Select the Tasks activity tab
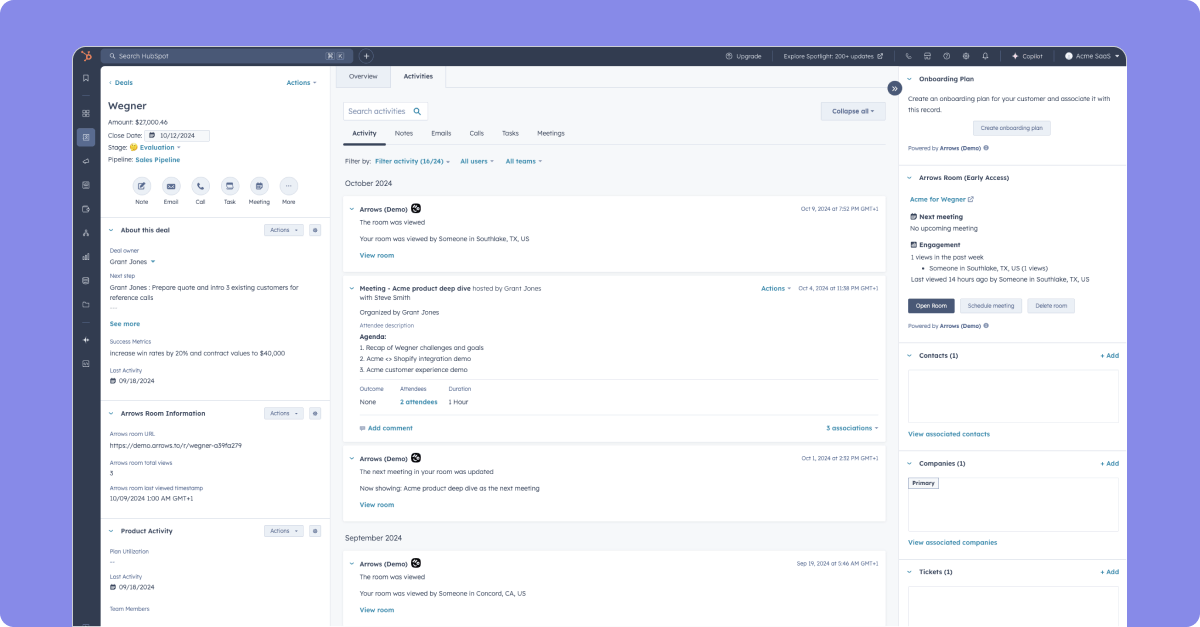This screenshot has height=627, width=1200. (510, 133)
